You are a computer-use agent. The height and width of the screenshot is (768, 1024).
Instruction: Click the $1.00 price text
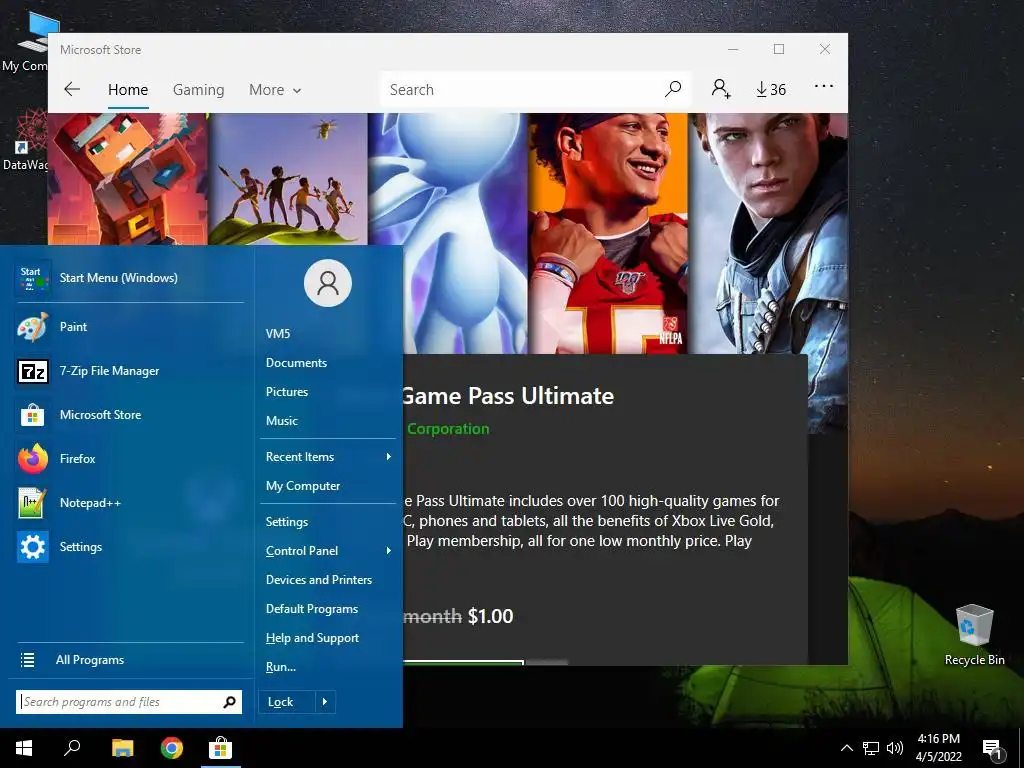pos(490,616)
